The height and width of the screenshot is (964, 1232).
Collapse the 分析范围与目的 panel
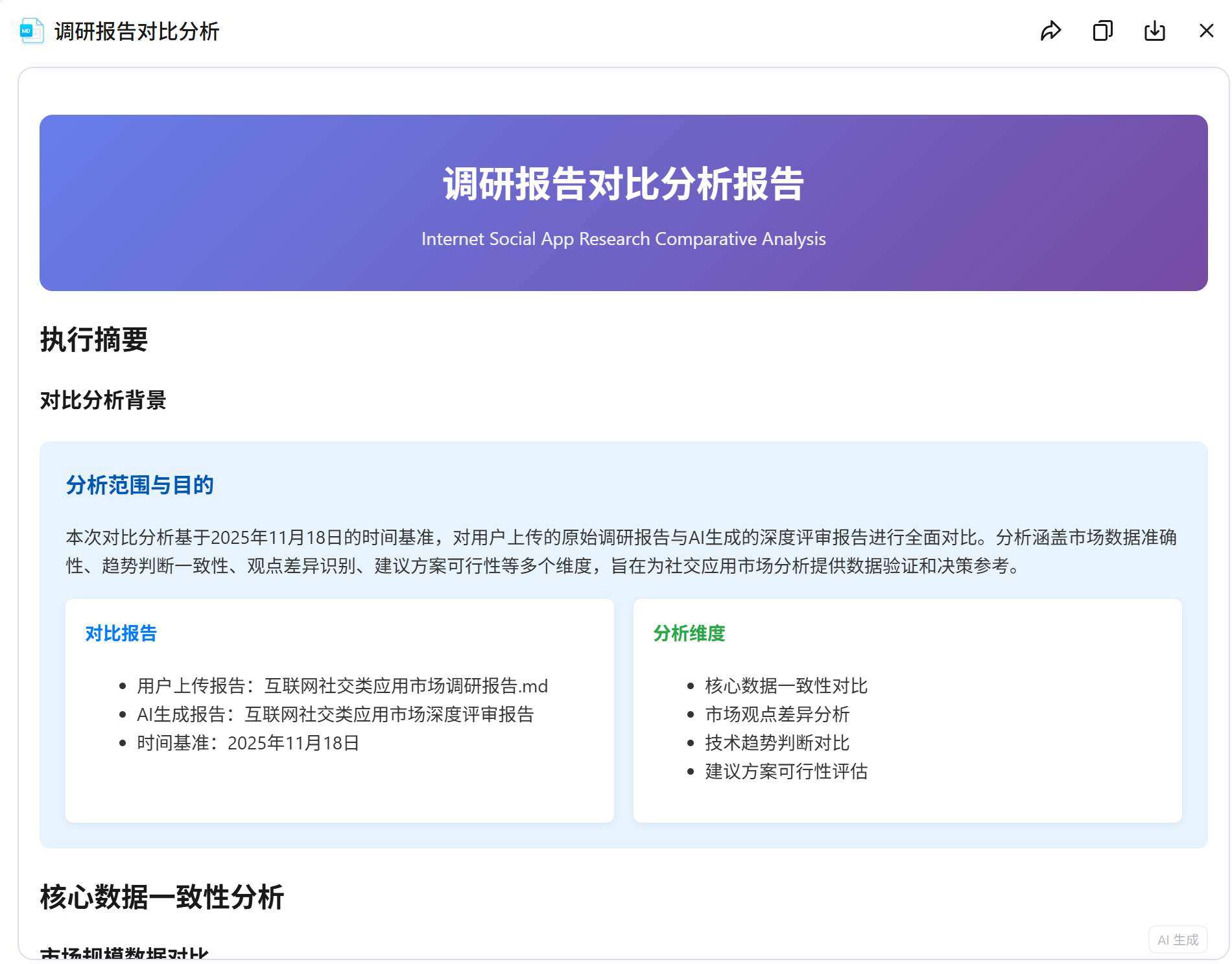[139, 484]
